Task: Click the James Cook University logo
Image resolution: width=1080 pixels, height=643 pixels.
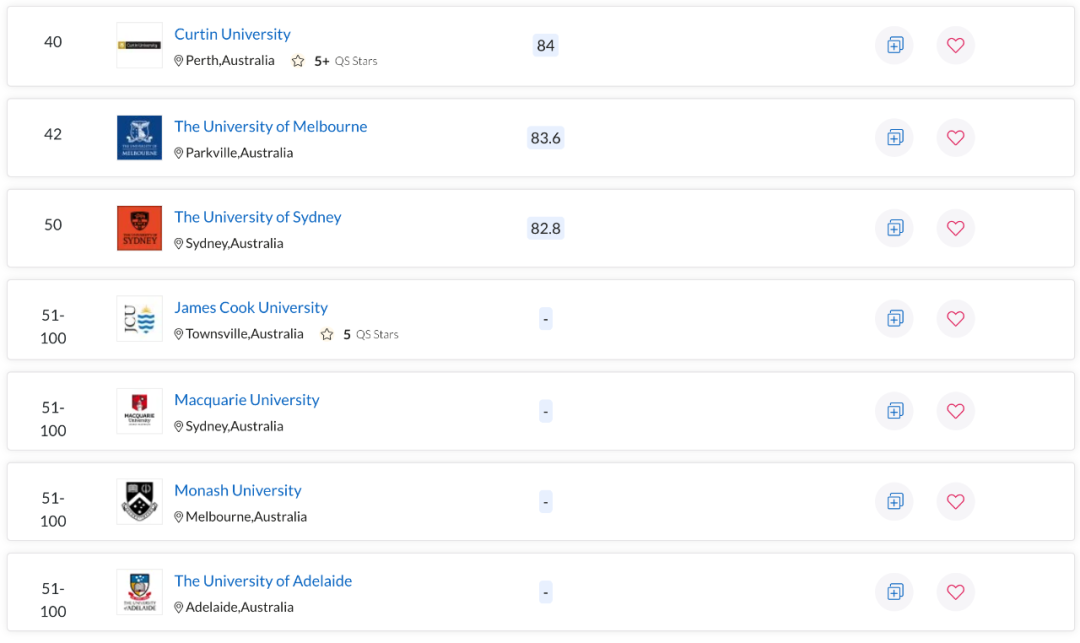Action: pos(139,319)
